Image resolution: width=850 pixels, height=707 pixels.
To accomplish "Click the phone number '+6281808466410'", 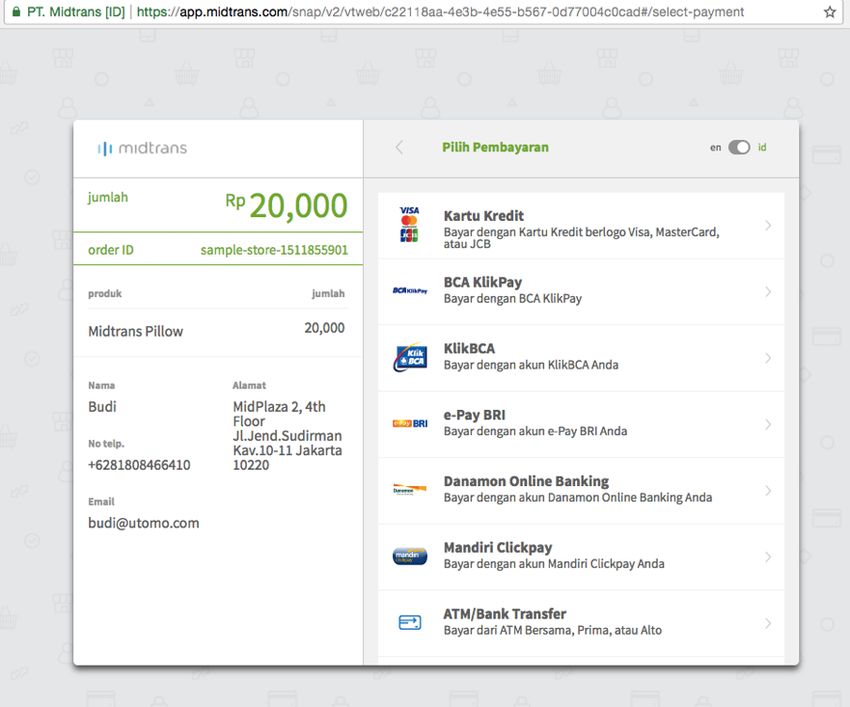I will pos(139,465).
